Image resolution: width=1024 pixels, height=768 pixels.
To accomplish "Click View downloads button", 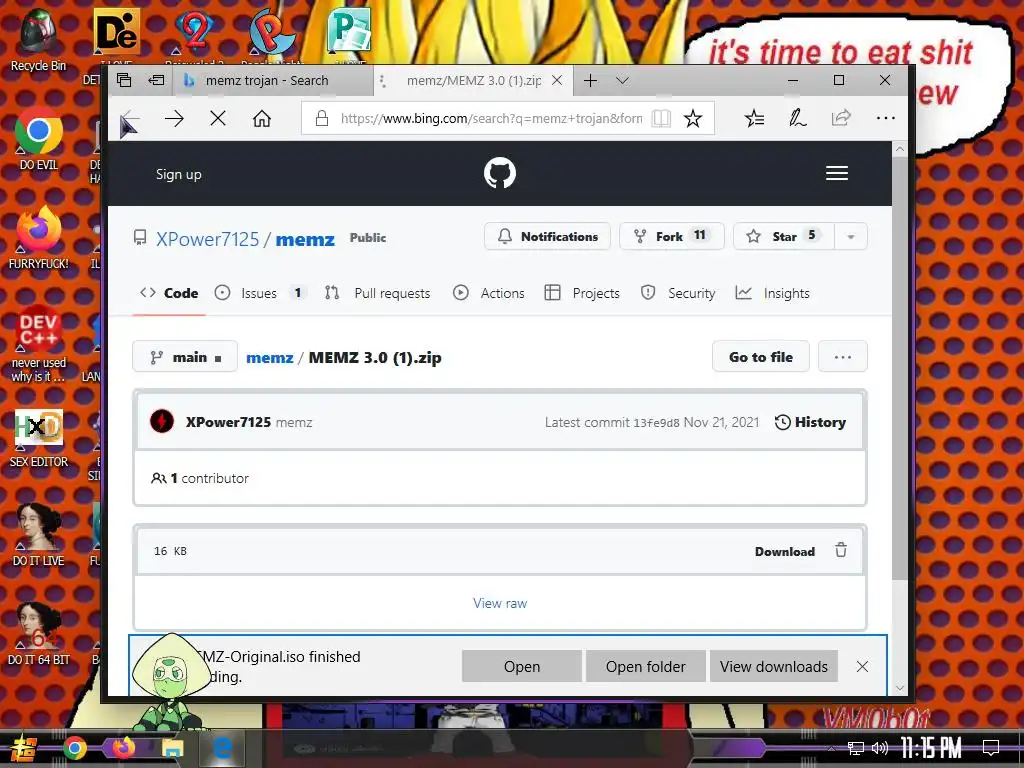I will click(773, 666).
